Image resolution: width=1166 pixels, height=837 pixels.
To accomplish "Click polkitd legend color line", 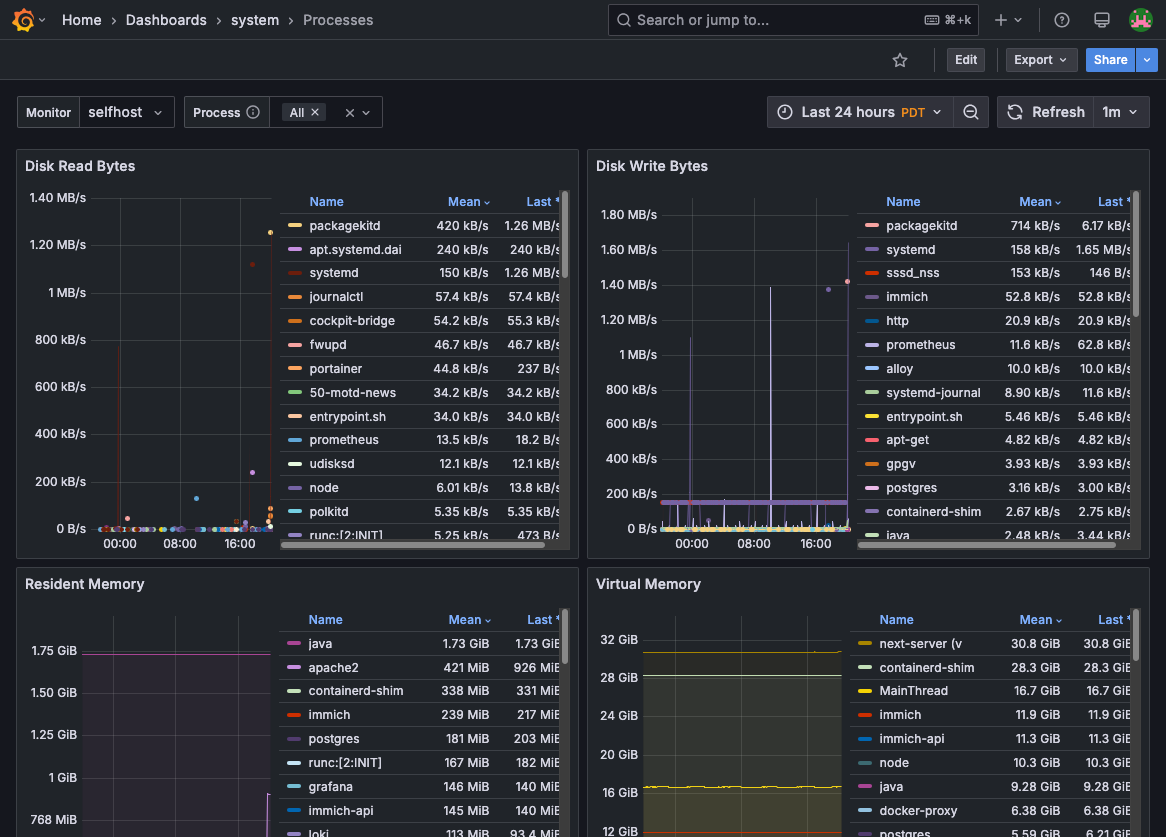I will pyautogui.click(x=295, y=511).
